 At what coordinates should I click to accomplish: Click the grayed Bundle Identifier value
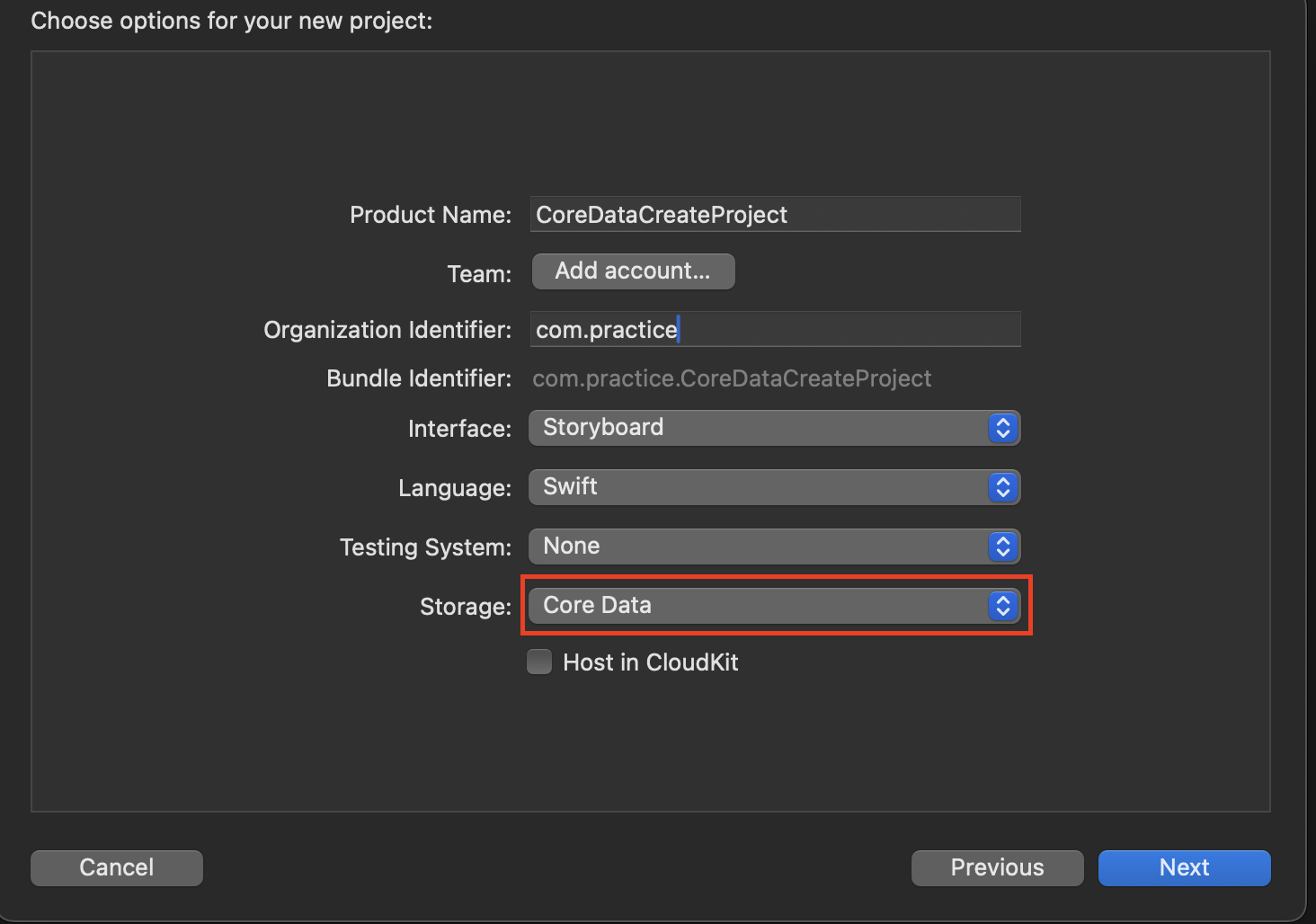coord(732,378)
